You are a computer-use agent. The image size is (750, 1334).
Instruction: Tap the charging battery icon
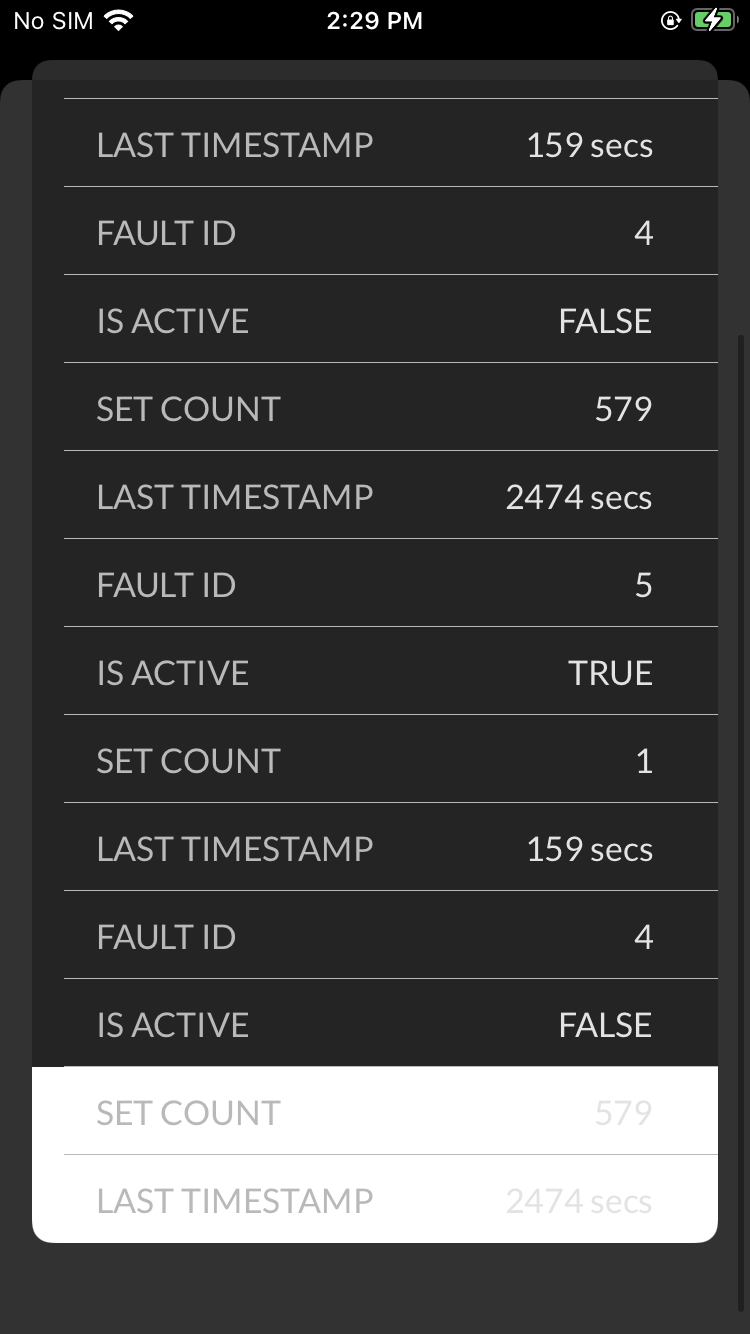[x=713, y=21]
